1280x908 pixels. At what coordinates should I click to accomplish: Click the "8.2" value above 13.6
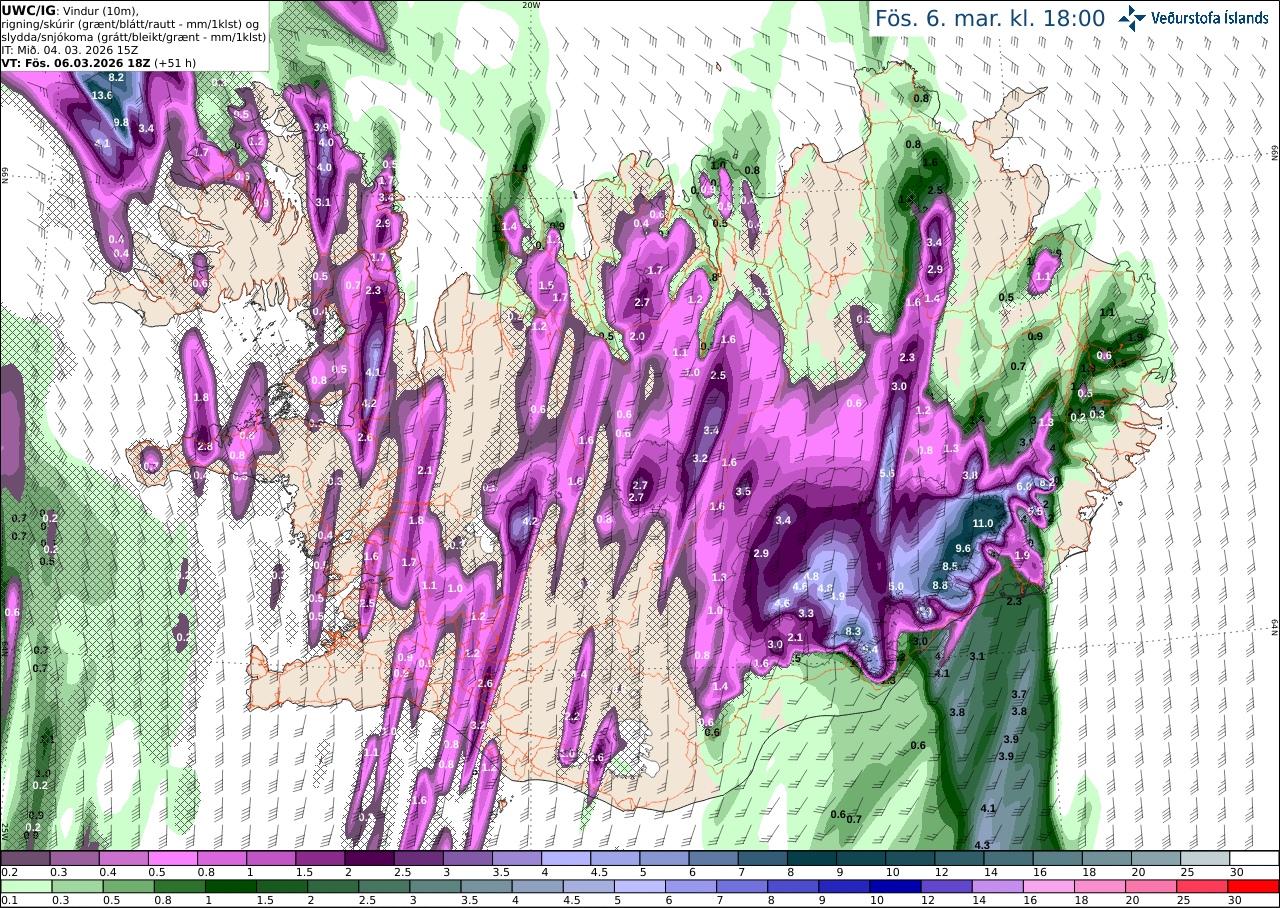coord(116,77)
